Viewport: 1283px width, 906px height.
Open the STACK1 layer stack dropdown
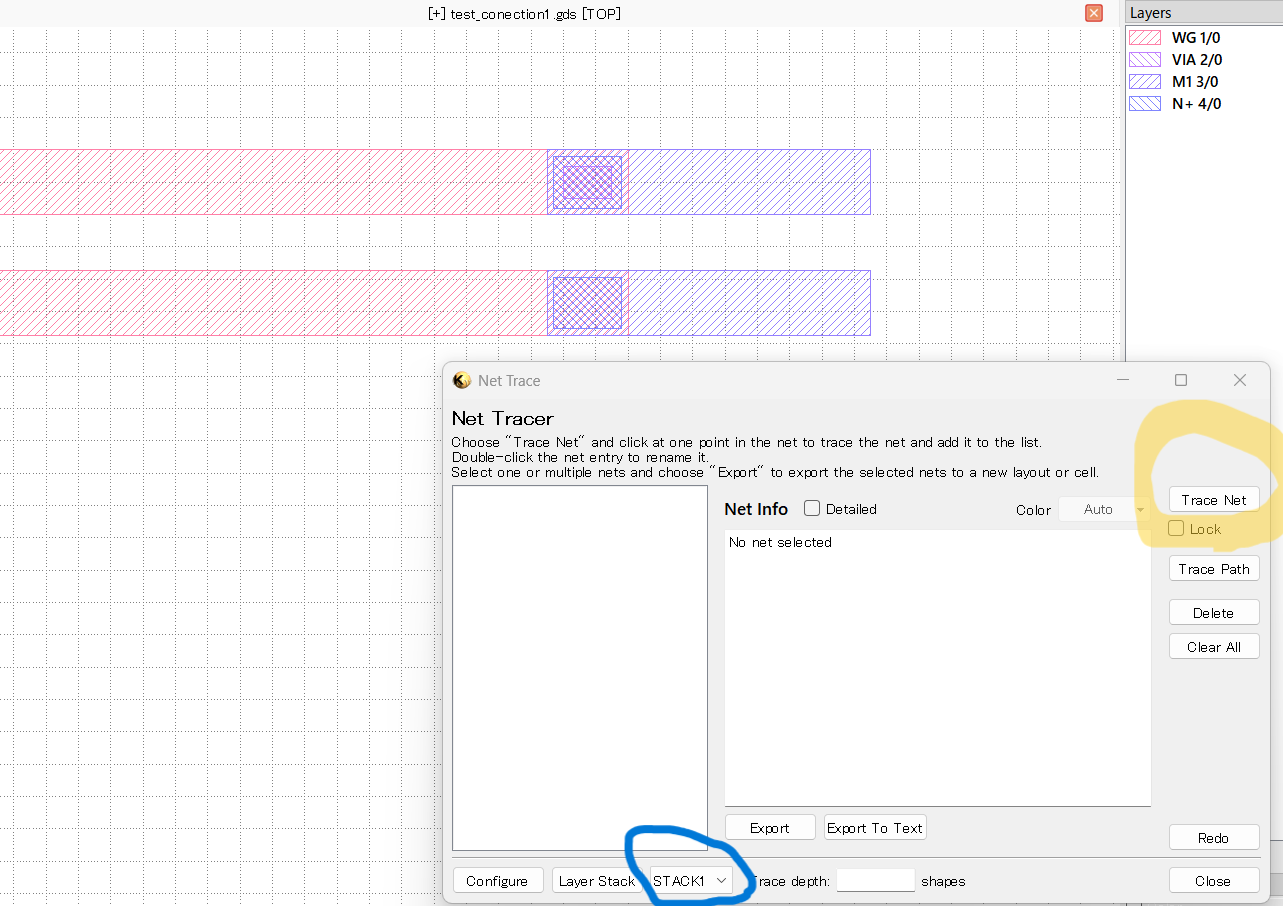(691, 880)
